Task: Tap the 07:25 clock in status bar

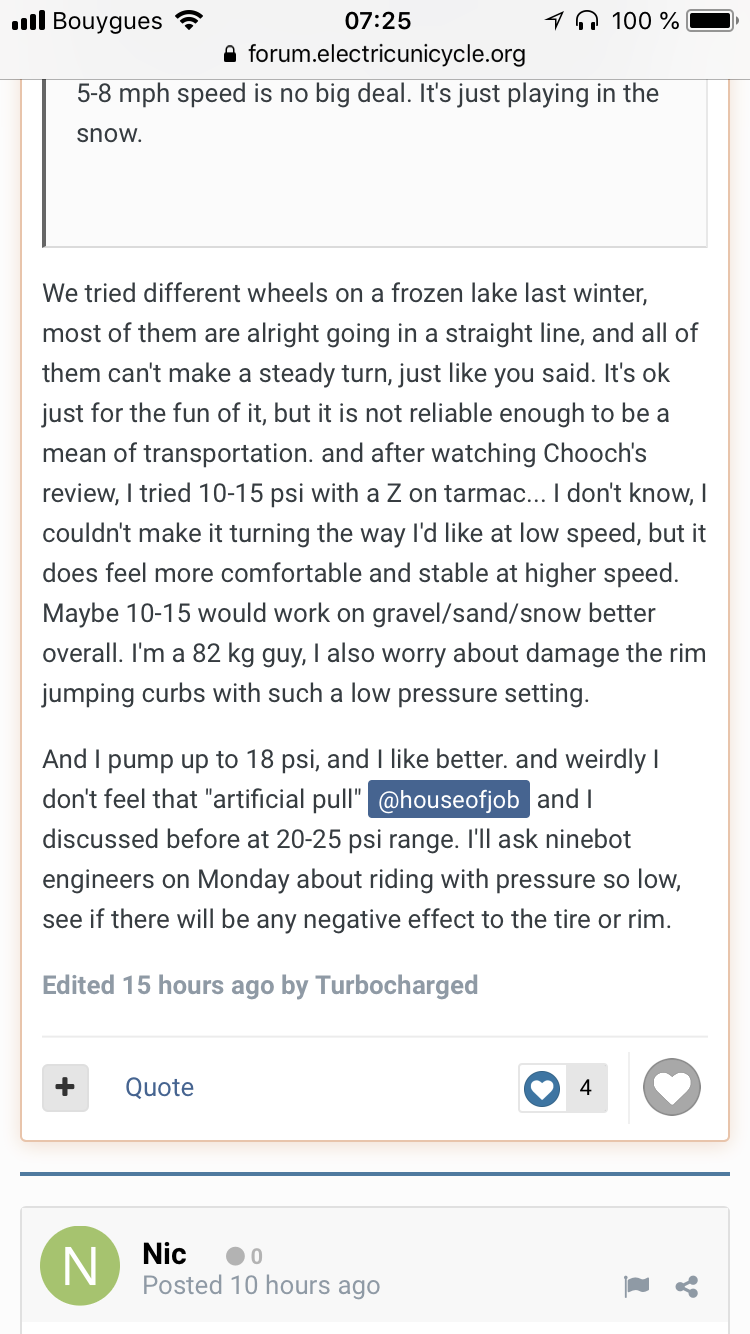Action: tap(377, 20)
